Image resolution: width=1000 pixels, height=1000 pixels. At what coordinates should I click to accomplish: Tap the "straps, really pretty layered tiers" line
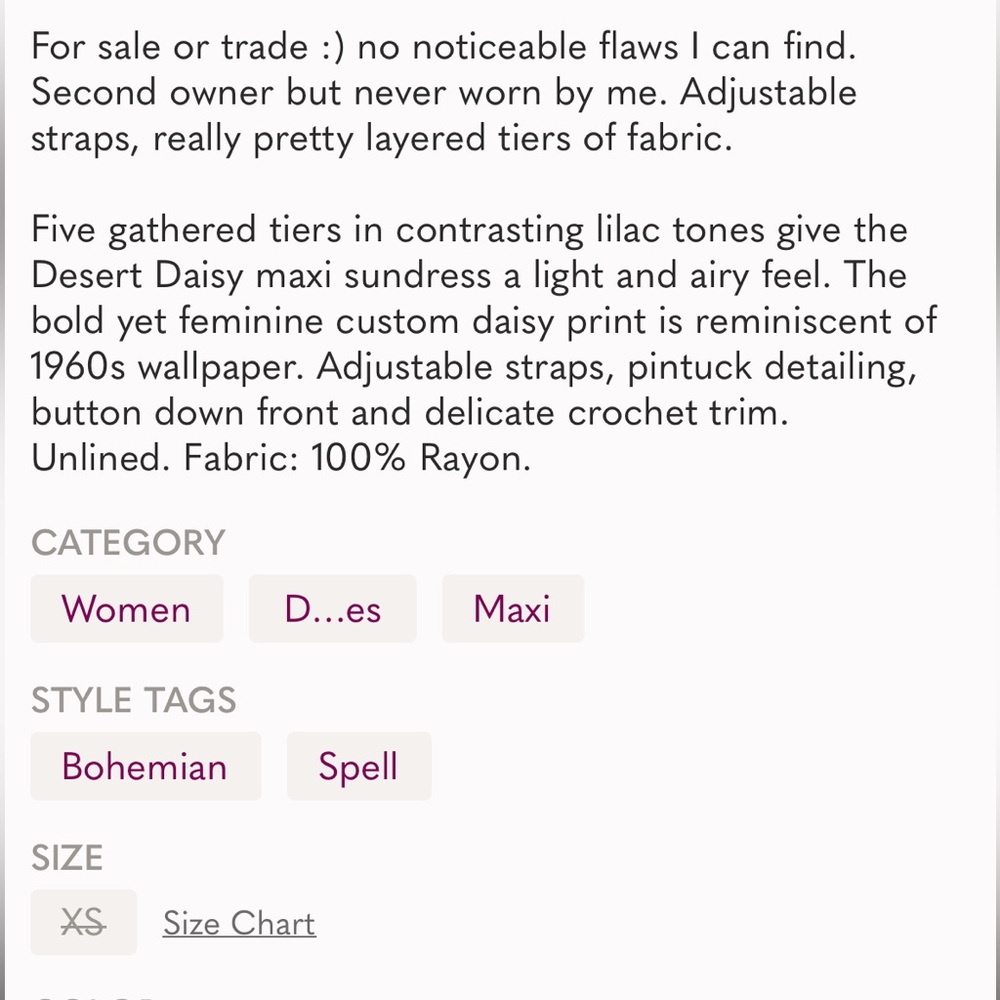[x=381, y=138]
